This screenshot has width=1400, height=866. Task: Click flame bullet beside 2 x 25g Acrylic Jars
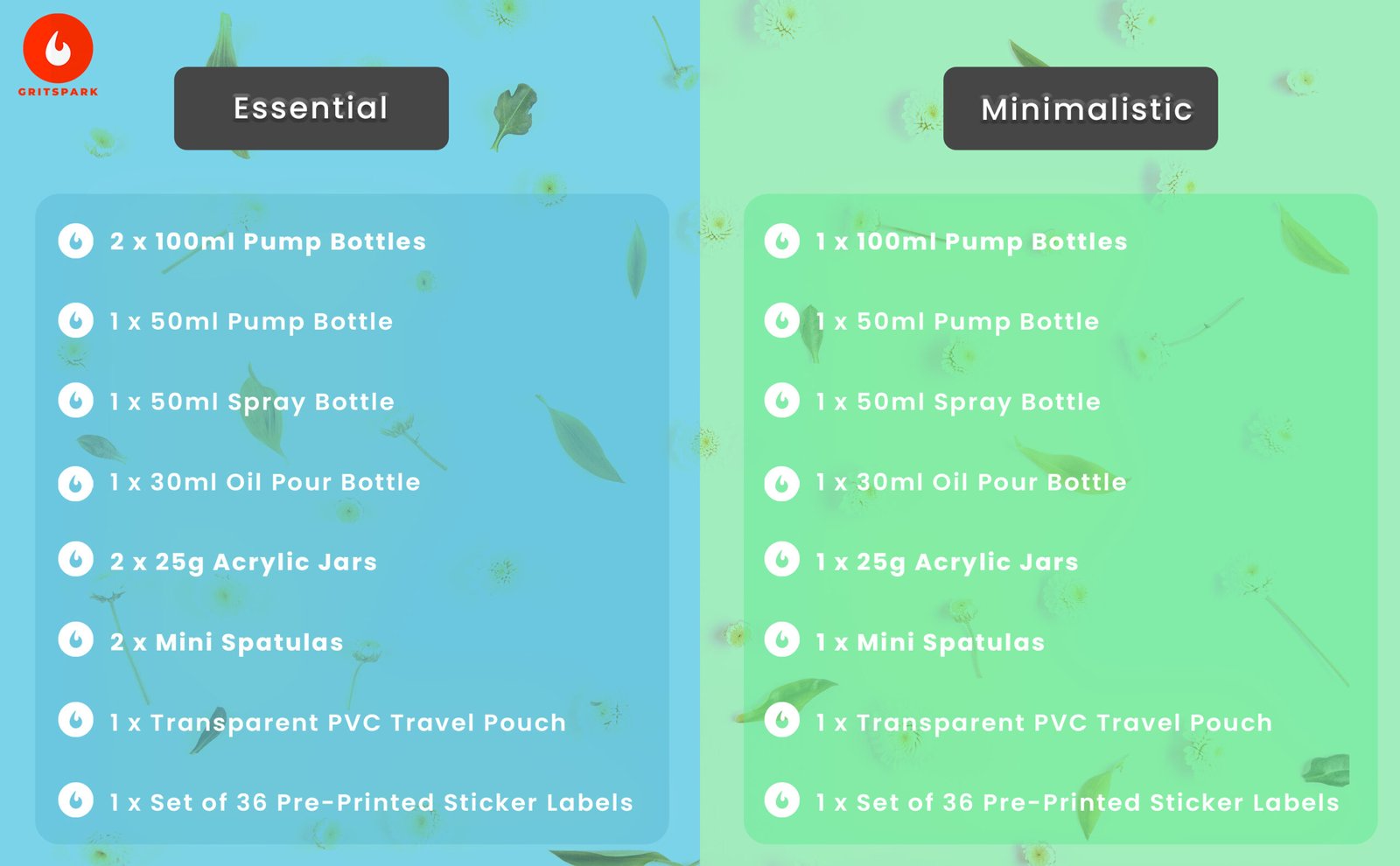76,560
